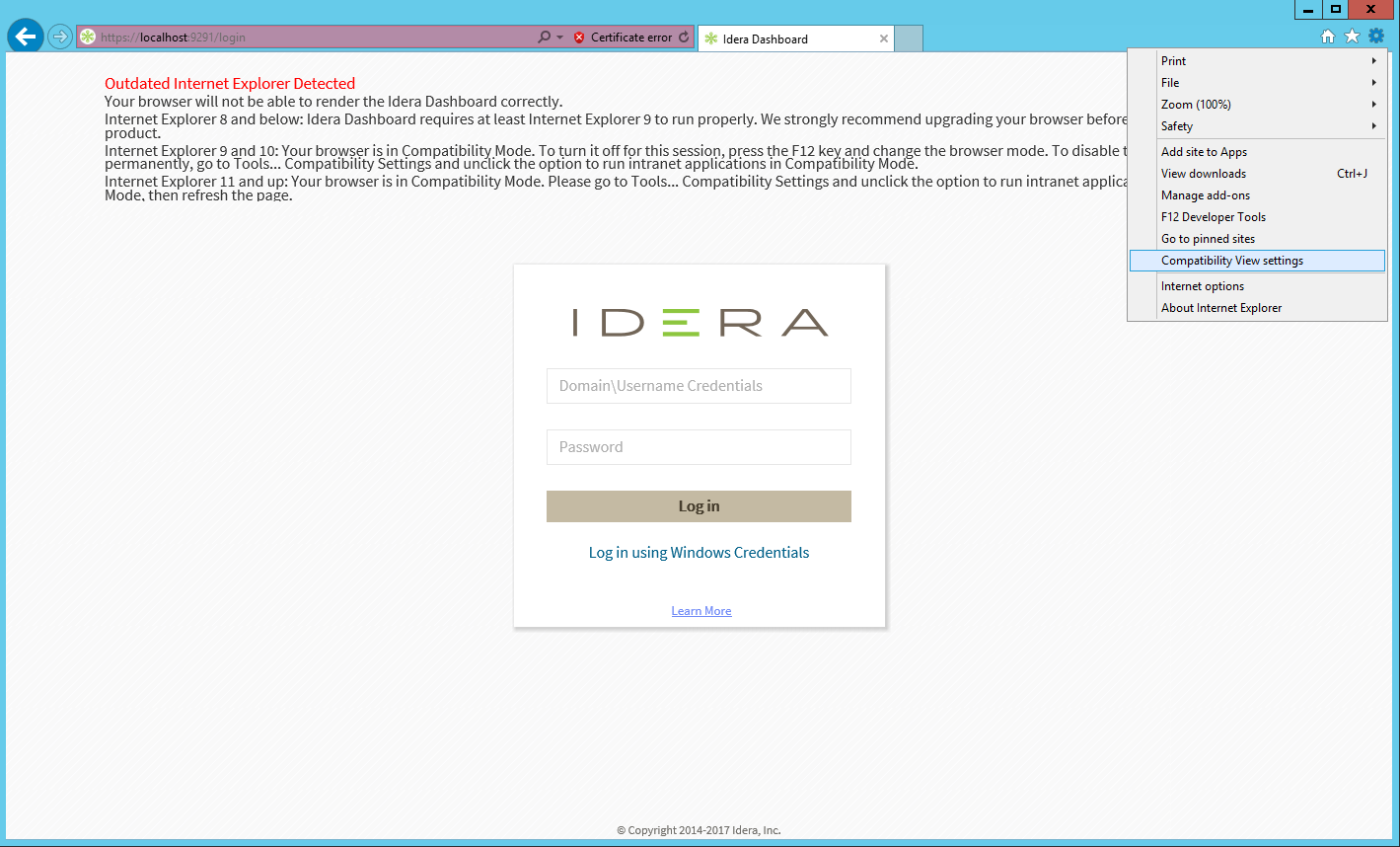The width and height of the screenshot is (1400, 847).
Task: Click the browser Forward arrow button
Action: click(60, 37)
